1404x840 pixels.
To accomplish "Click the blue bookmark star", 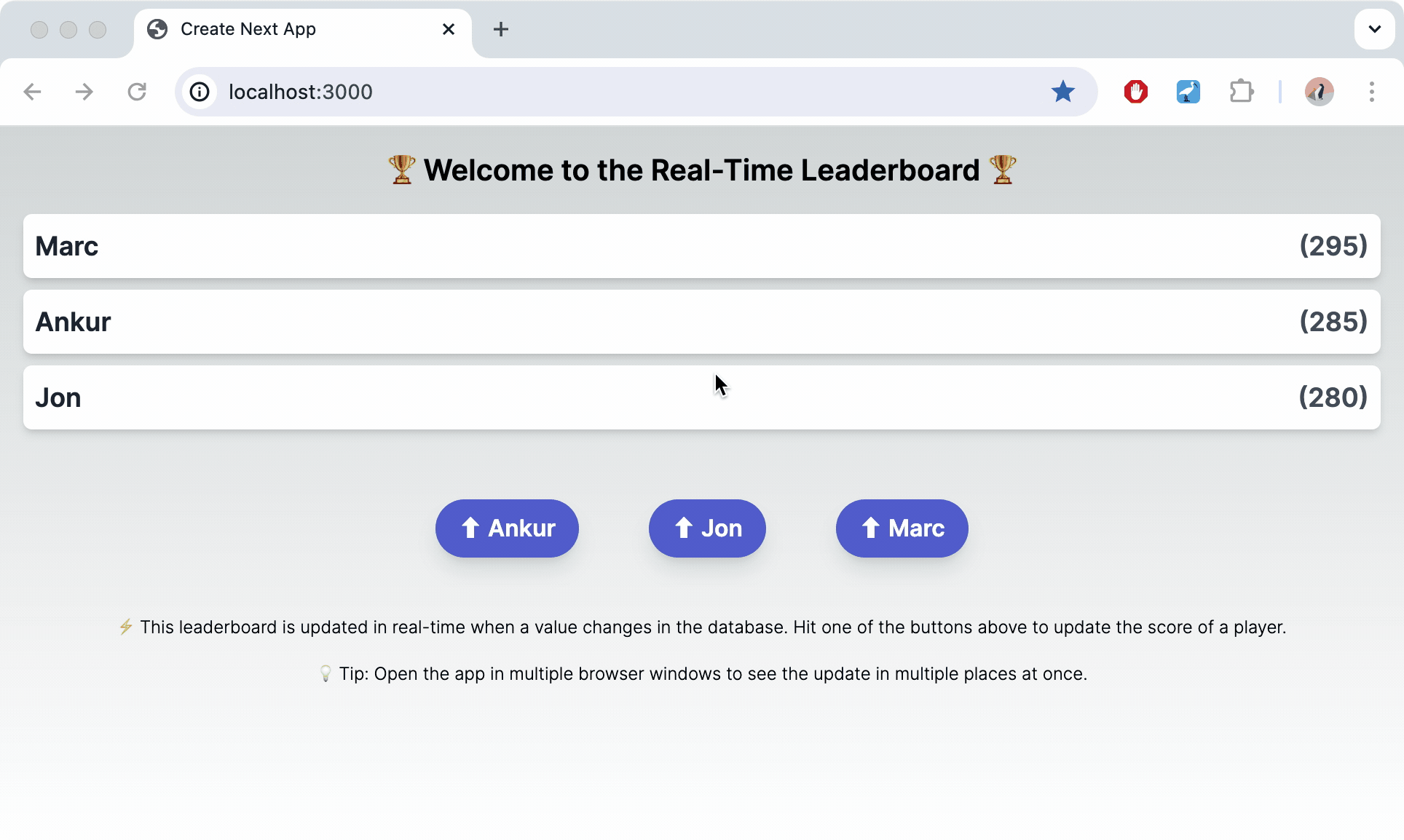I will click(1062, 92).
